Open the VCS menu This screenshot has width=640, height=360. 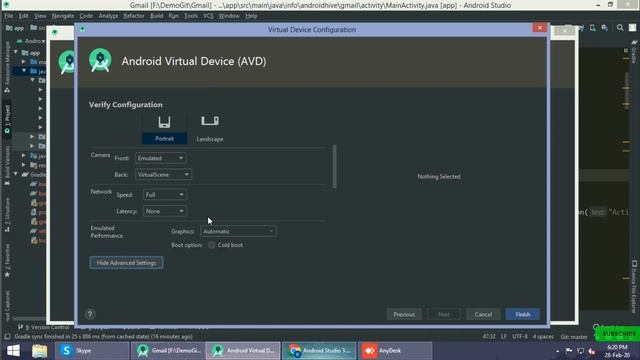(x=208, y=16)
